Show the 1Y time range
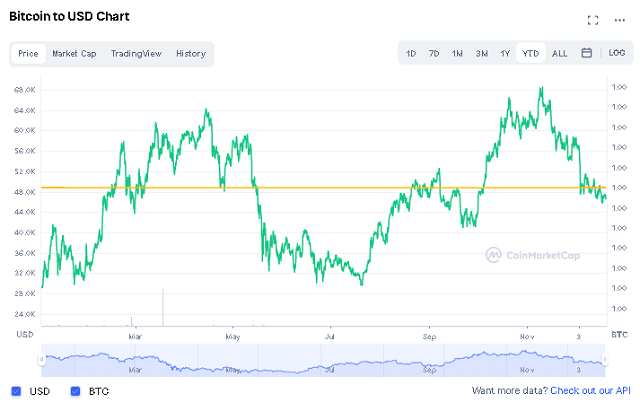The height and width of the screenshot is (411, 640). [505, 53]
